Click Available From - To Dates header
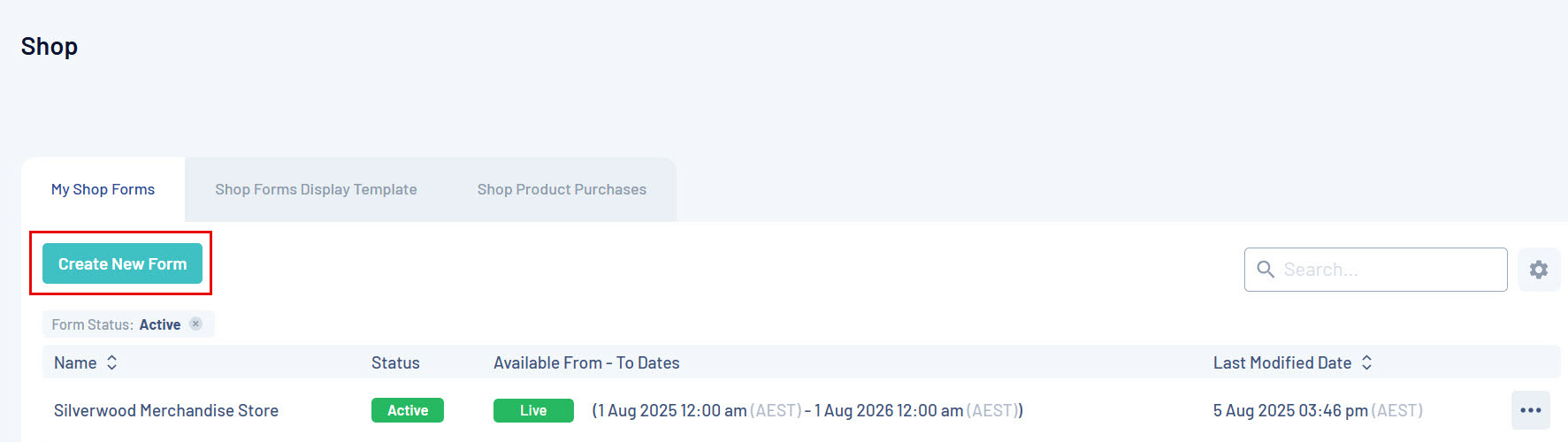 tap(586, 362)
